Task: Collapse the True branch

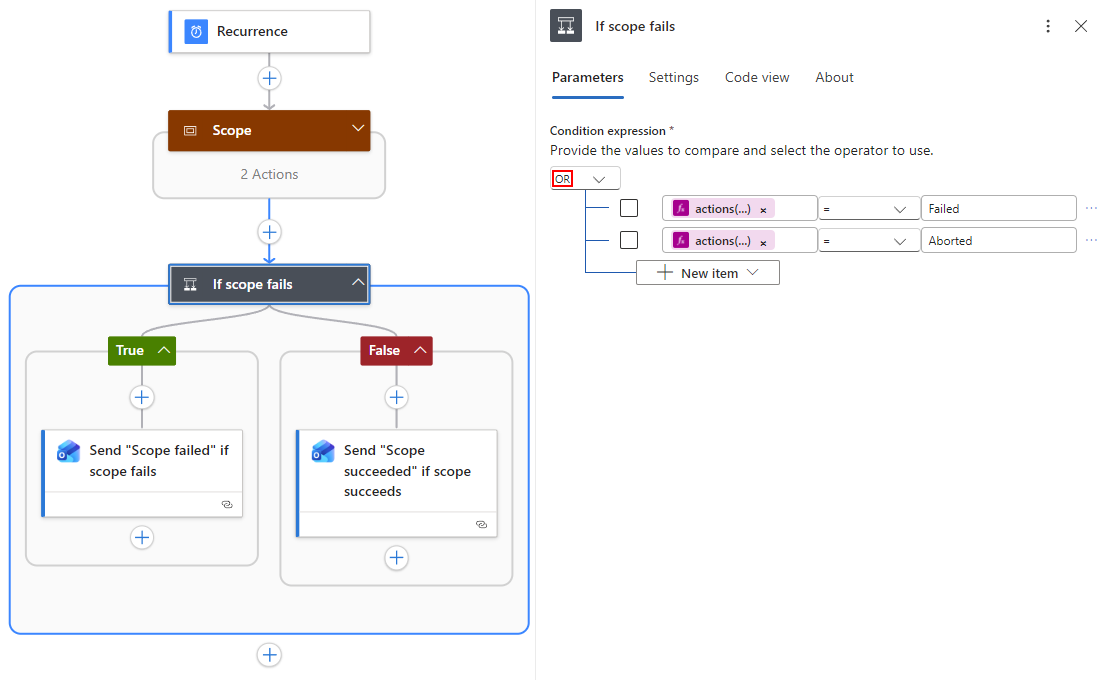Action: (164, 350)
